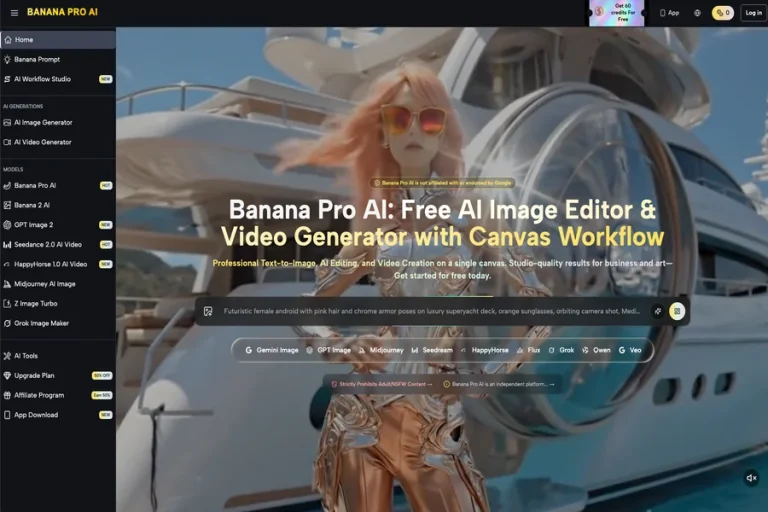Select Banana Pro AI model
The image size is (768, 512).
click(x=58, y=186)
